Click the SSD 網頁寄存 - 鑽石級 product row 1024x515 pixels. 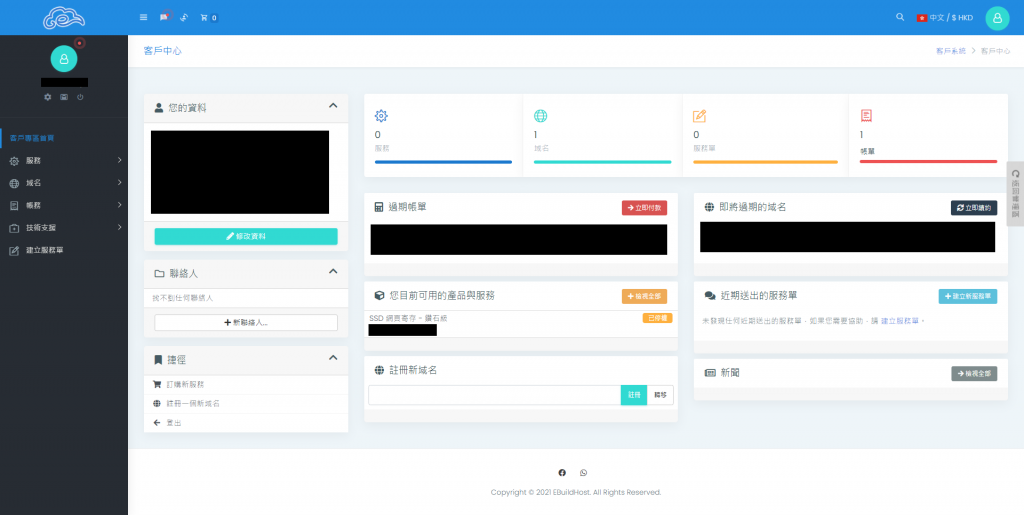tap(520, 324)
